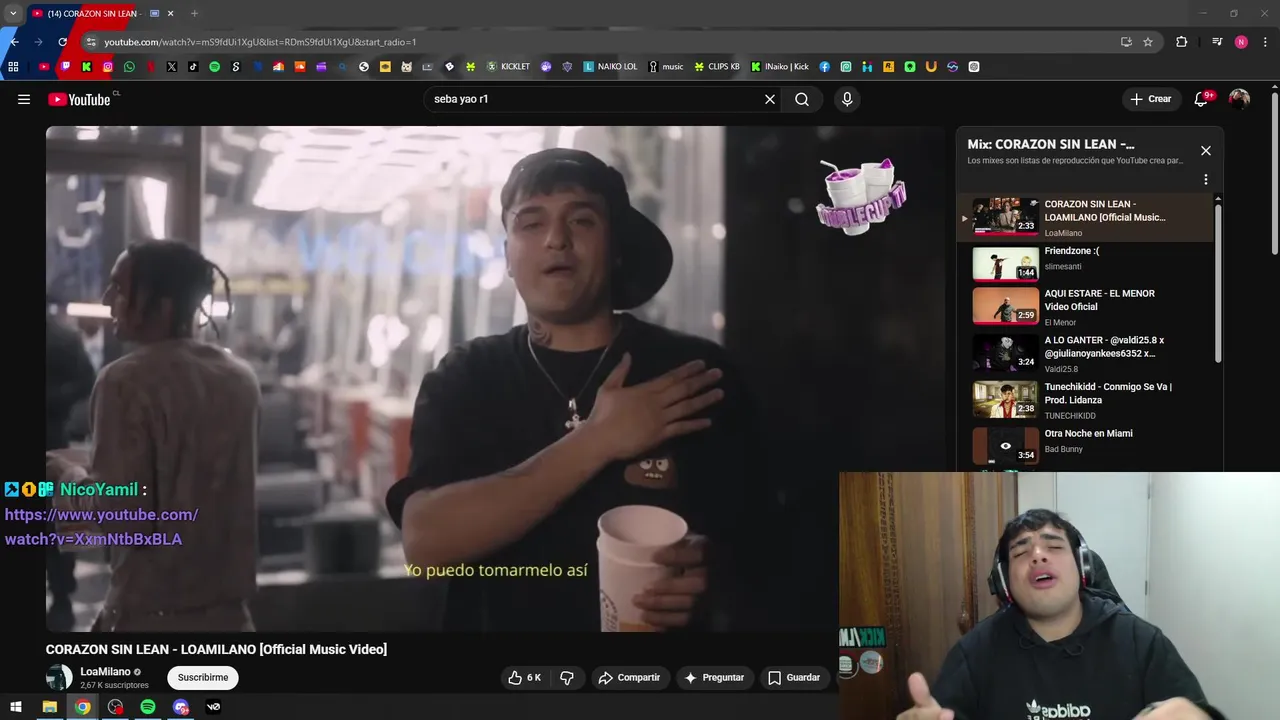
Task: Click the Suscribirme button
Action: (x=203, y=677)
